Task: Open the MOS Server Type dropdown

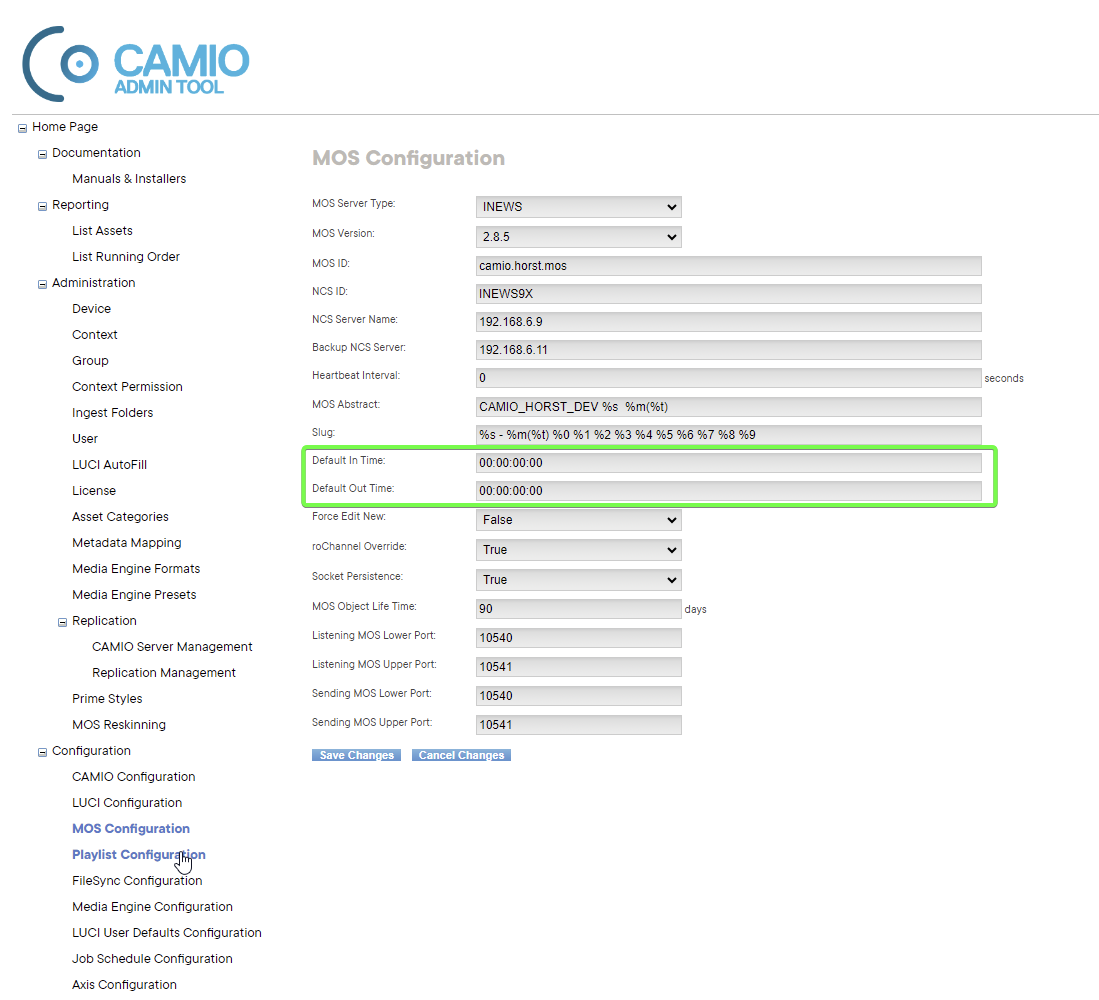Action: point(578,207)
